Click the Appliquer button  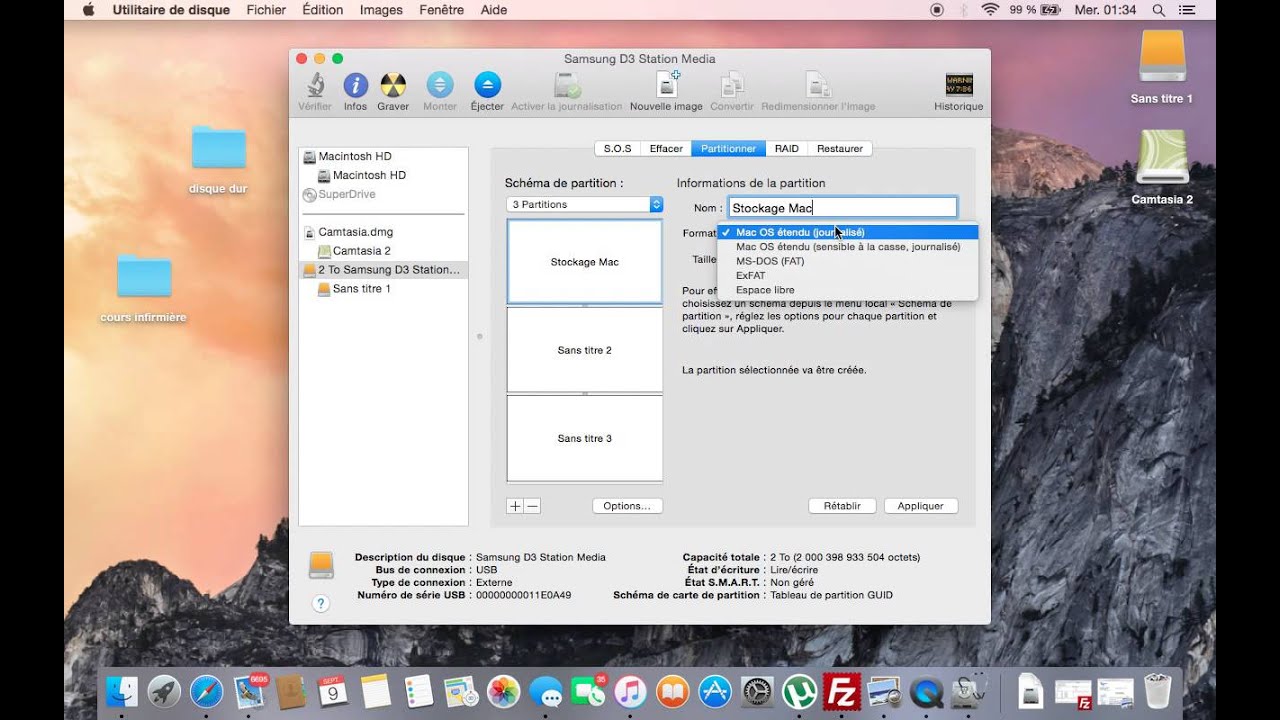click(921, 506)
